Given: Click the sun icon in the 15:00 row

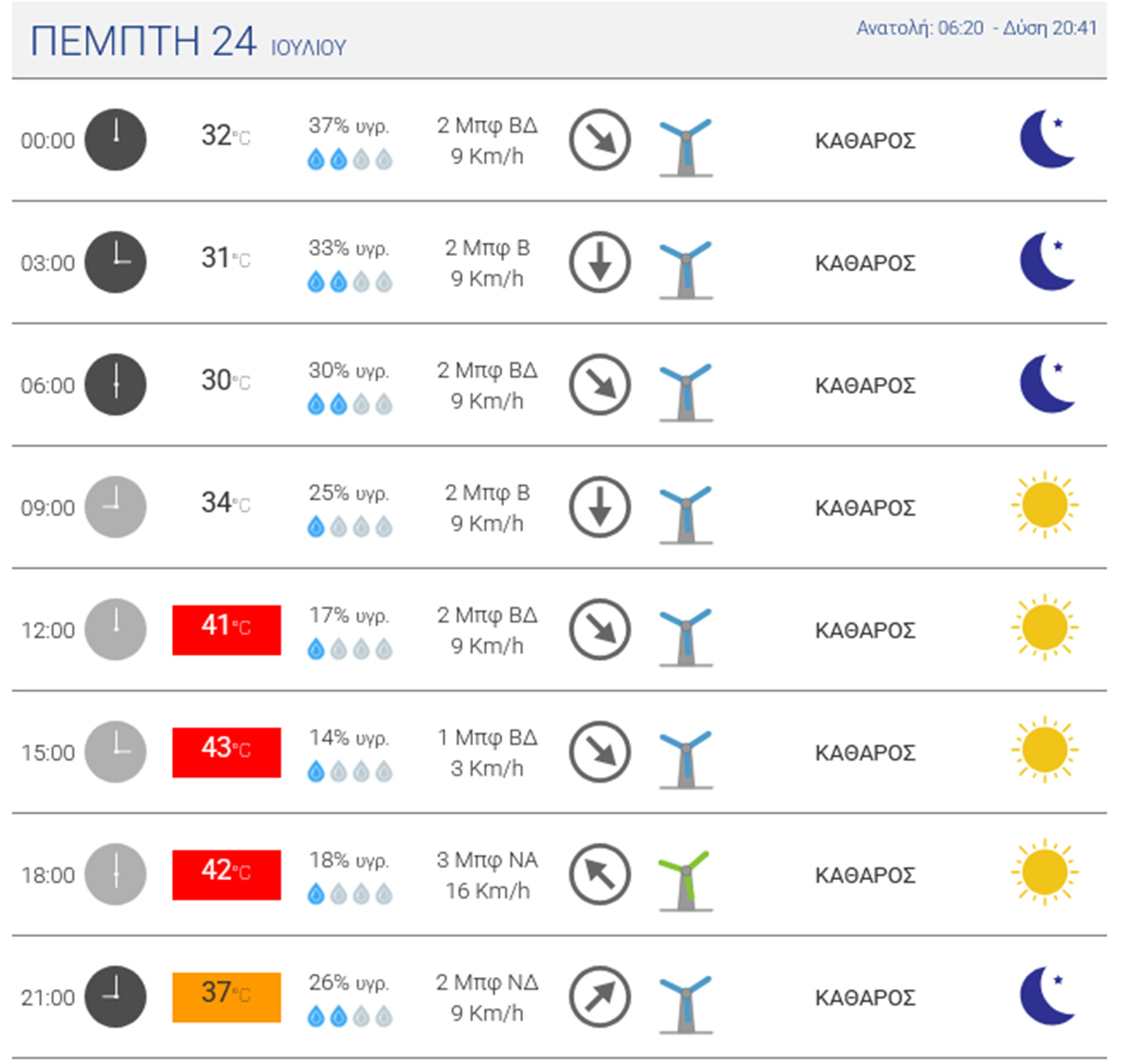Looking at the screenshot, I should point(1045,750).
